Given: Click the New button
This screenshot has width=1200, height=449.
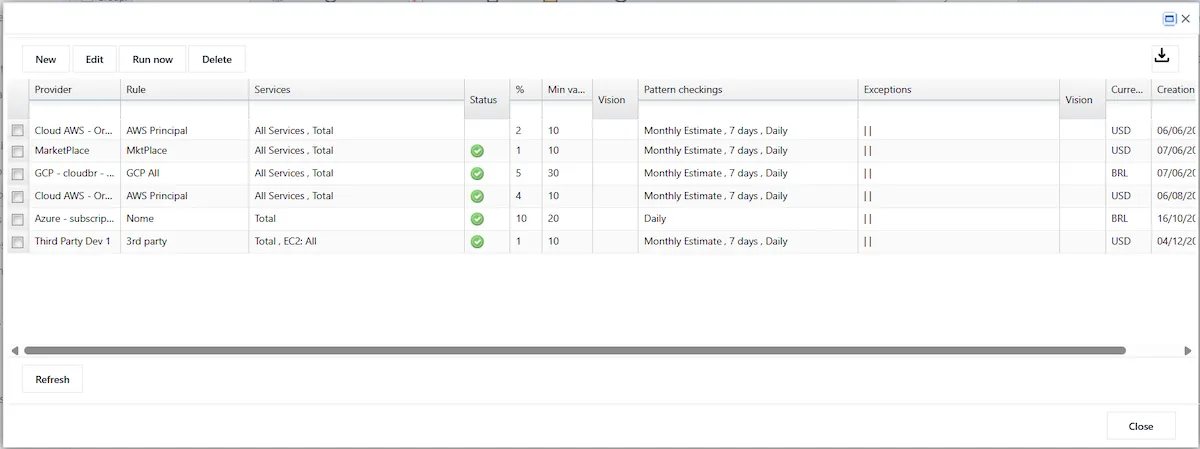Looking at the screenshot, I should [x=46, y=59].
